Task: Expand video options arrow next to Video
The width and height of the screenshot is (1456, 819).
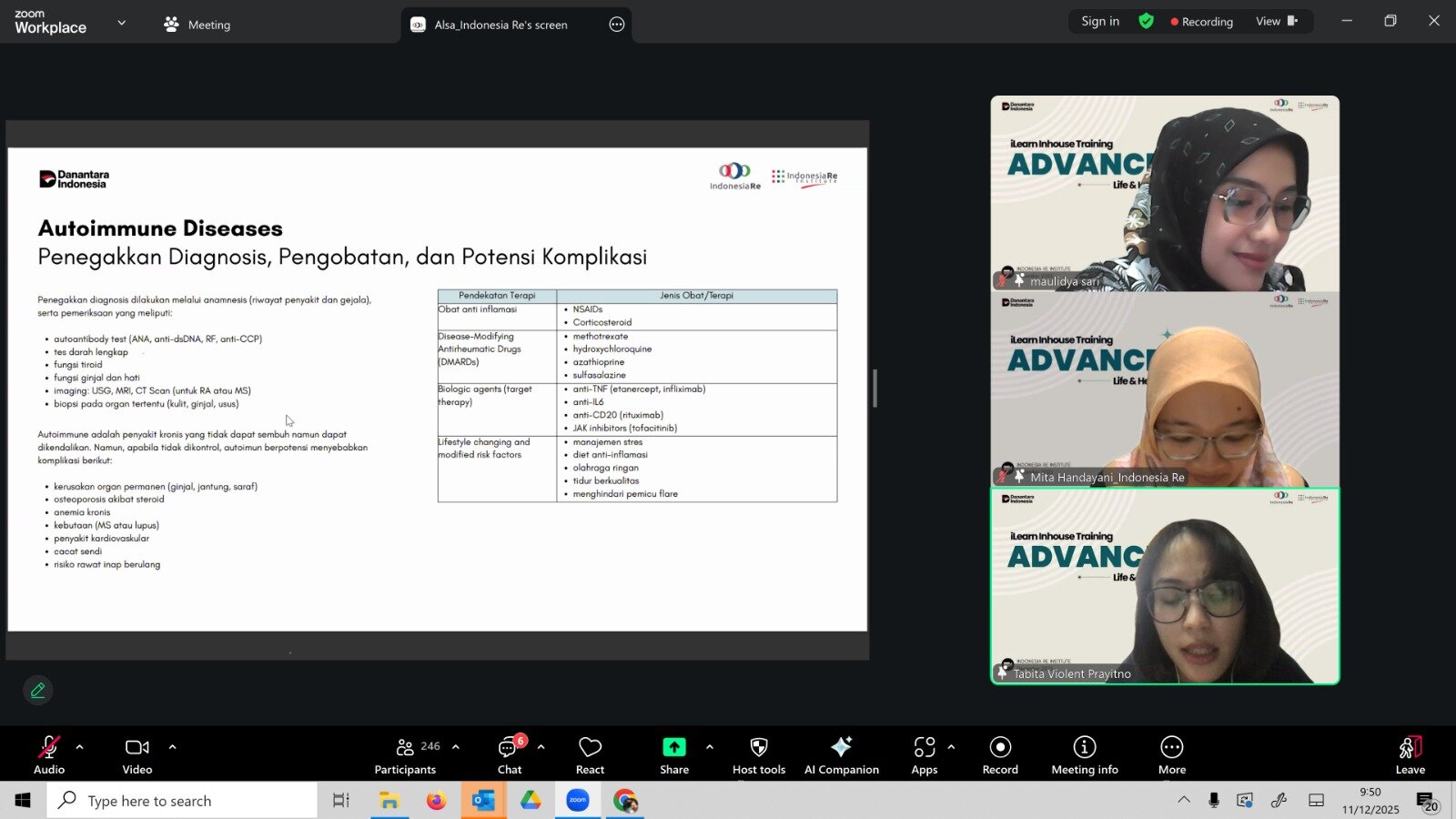Action: pos(172,747)
